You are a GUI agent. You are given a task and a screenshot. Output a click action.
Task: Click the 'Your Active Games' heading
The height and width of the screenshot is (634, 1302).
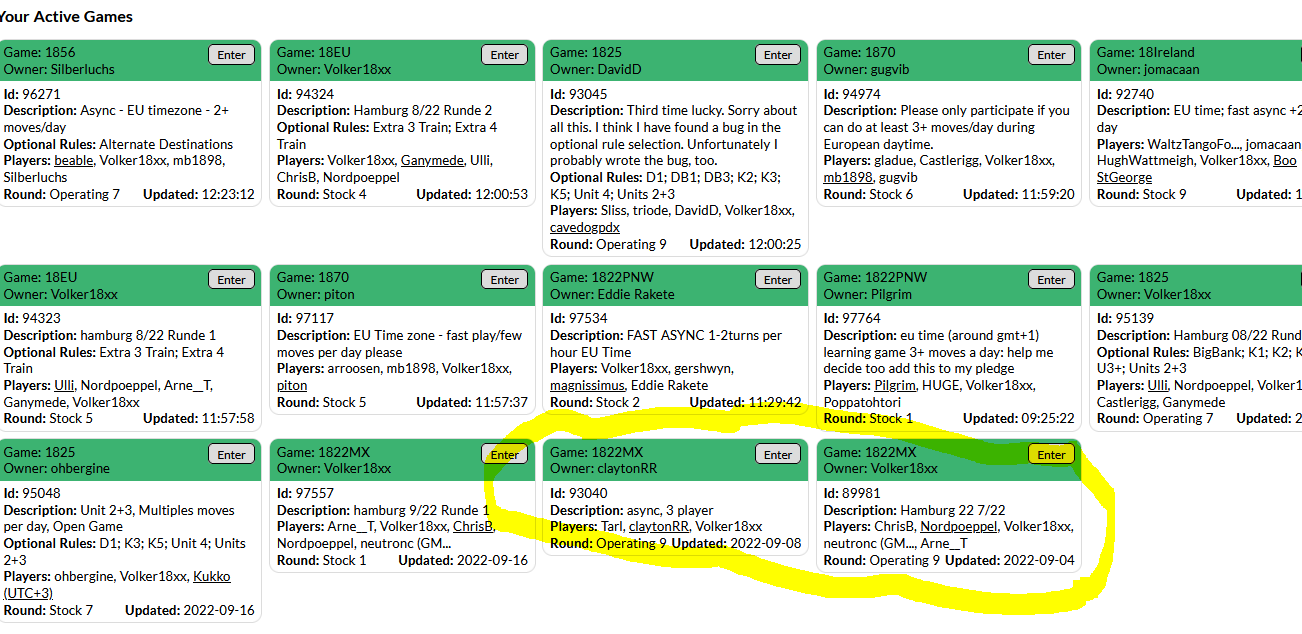(x=66, y=17)
